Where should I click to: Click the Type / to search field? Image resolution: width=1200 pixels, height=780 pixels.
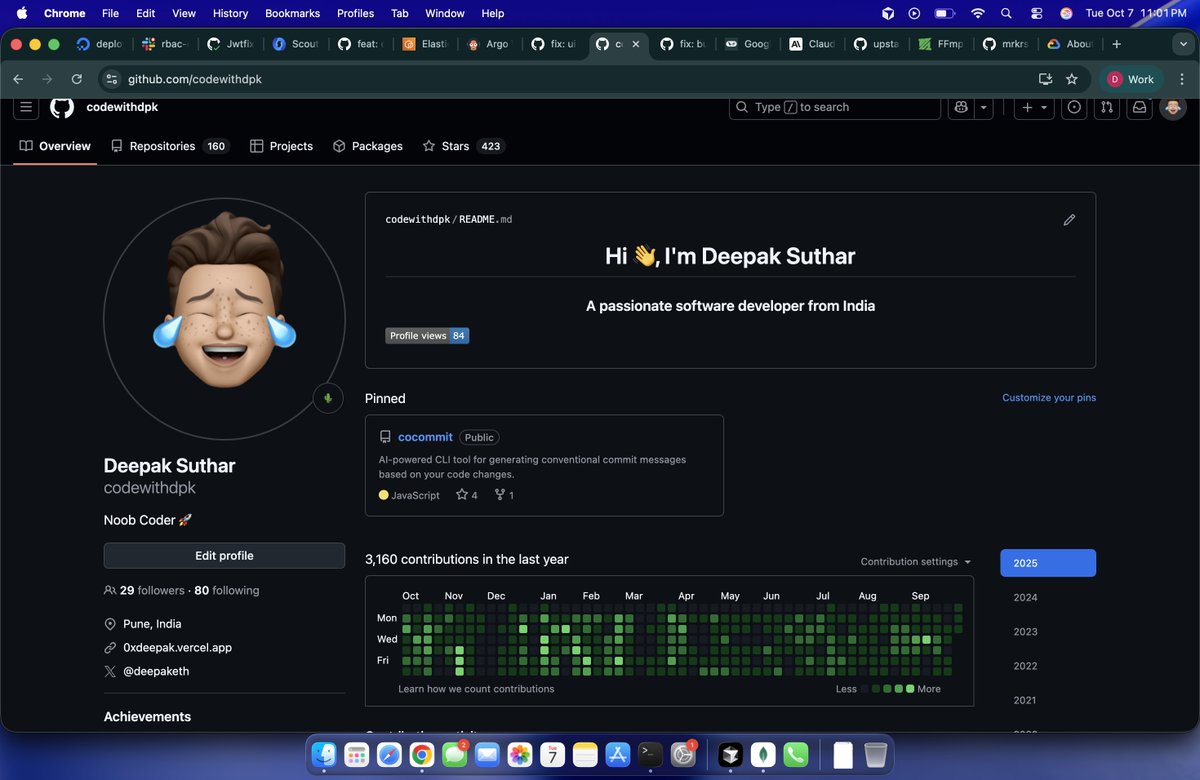[x=835, y=107]
